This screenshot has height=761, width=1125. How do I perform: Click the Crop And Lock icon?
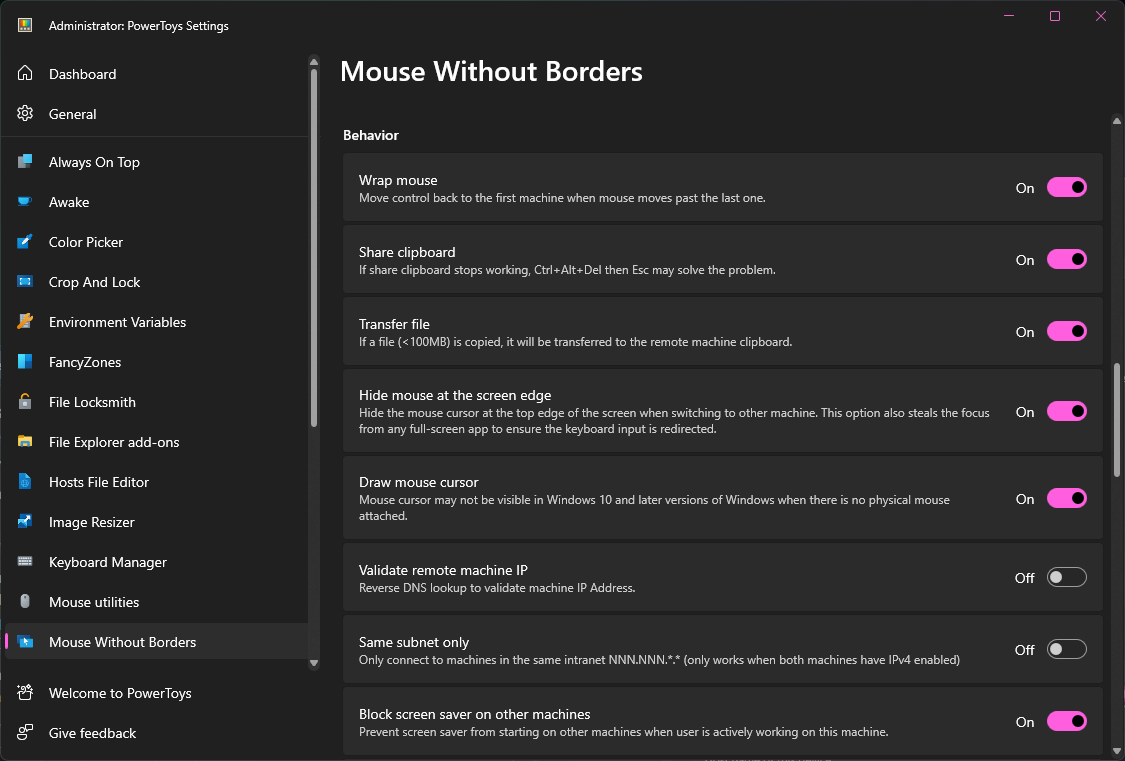pos(25,282)
